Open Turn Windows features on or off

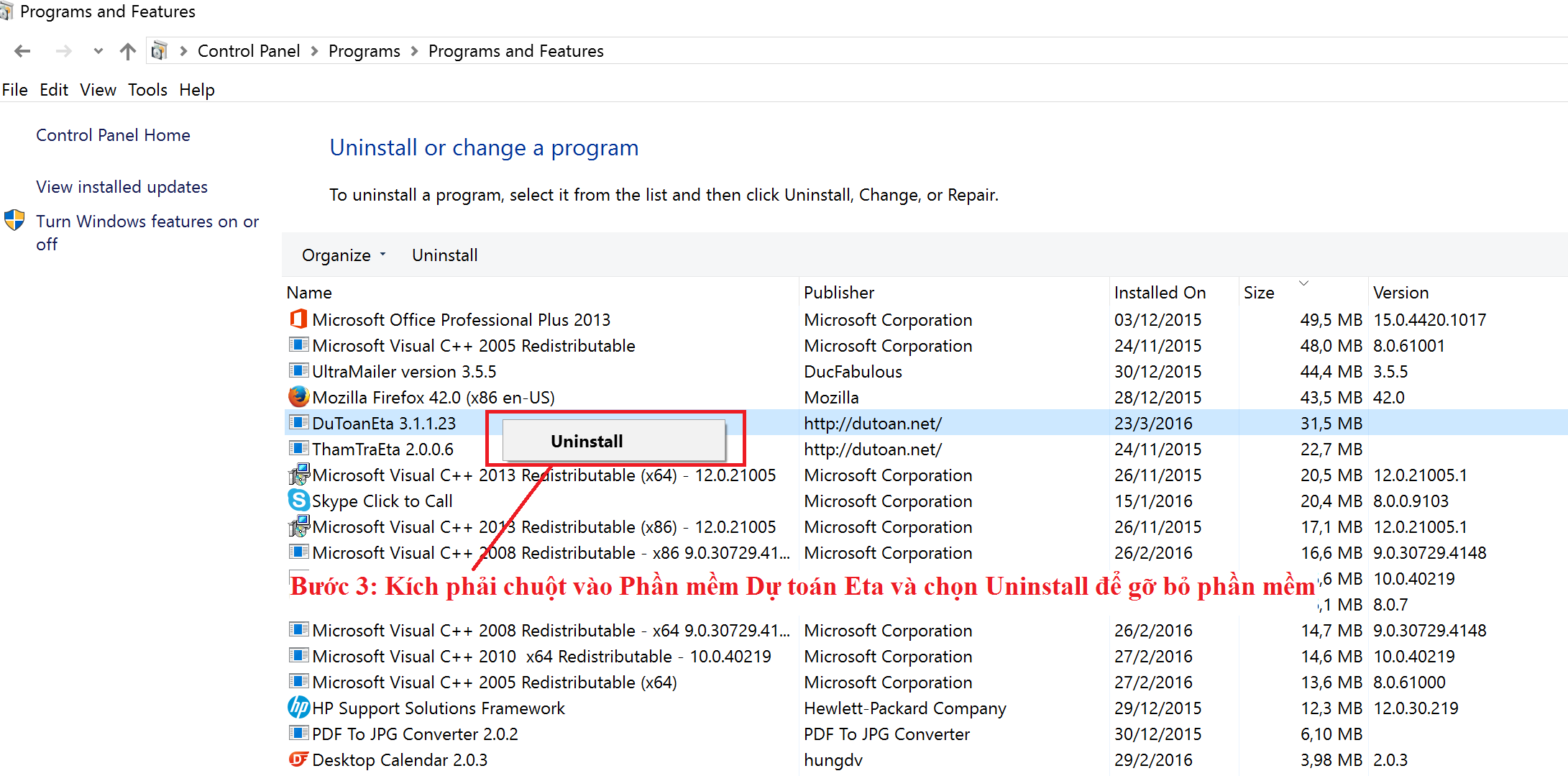coord(147,232)
